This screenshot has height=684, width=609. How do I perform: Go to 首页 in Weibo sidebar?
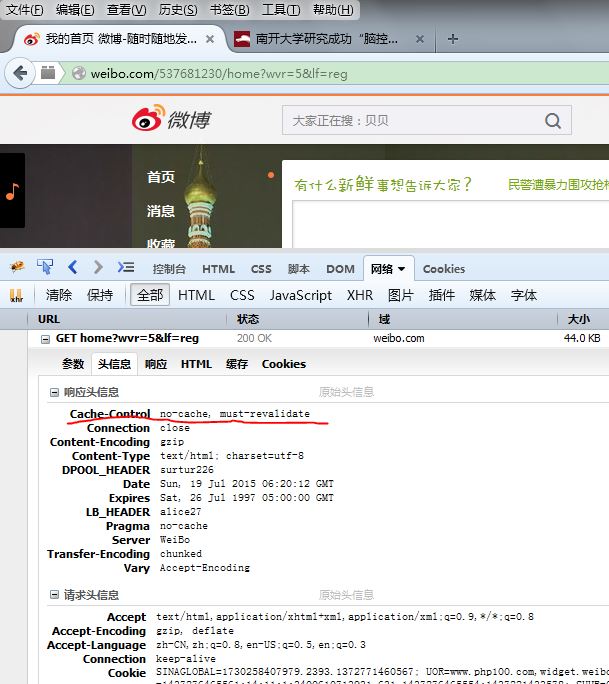coord(161,177)
